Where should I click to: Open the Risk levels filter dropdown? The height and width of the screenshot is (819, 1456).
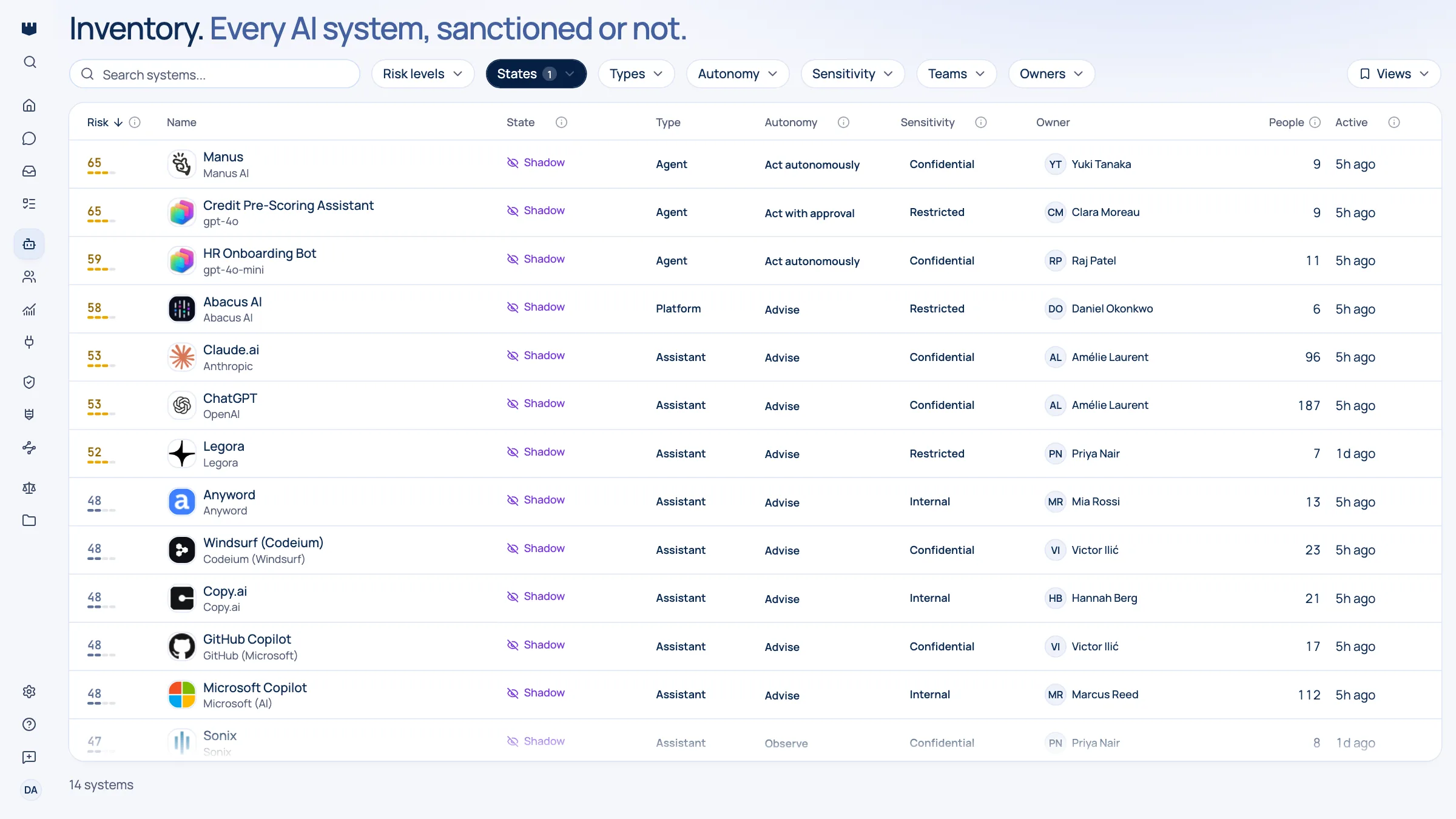[x=423, y=74]
